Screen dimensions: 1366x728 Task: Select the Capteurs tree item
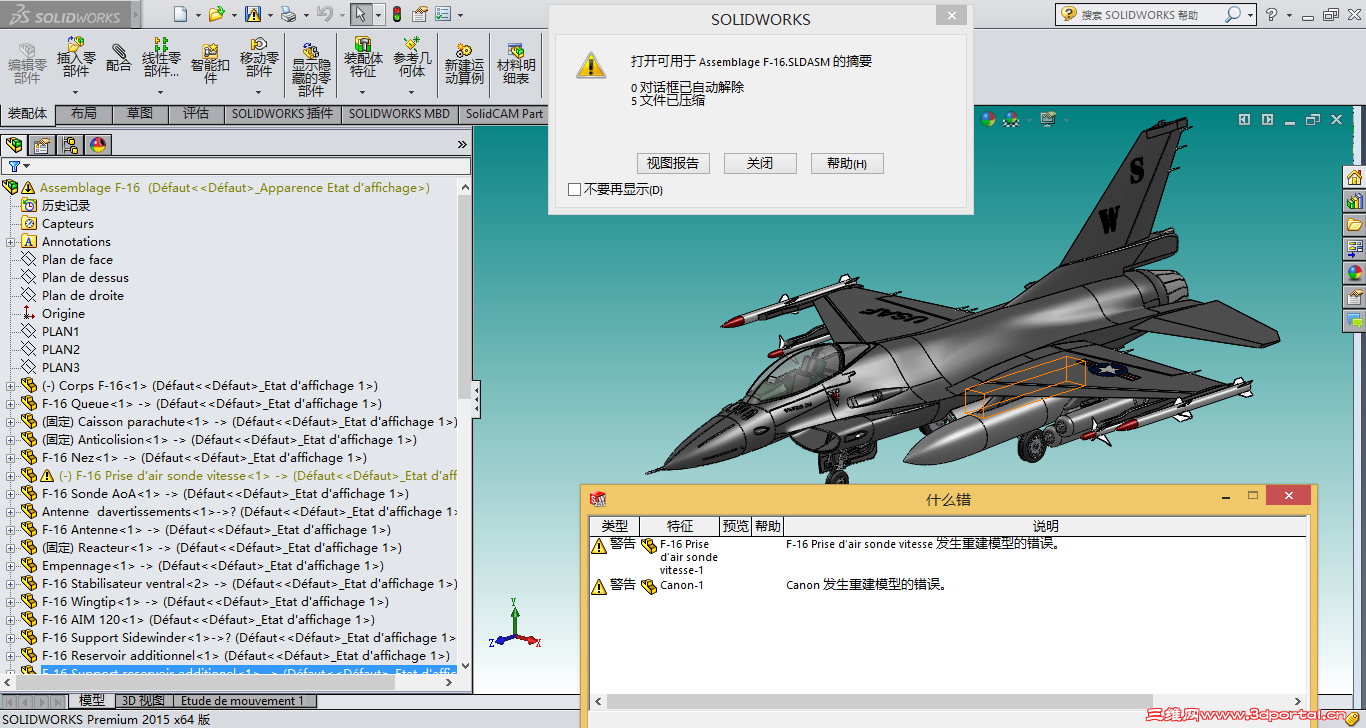coord(67,224)
